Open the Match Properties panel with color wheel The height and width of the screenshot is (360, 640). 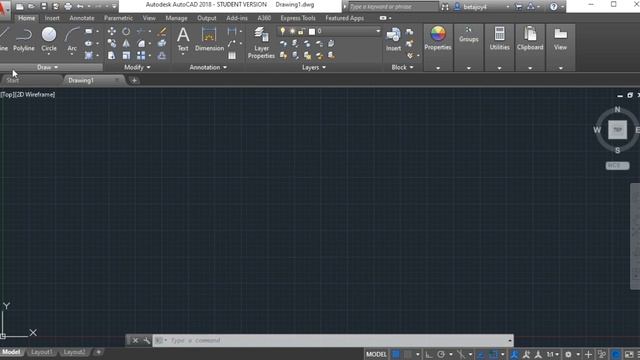pyautogui.click(x=438, y=40)
